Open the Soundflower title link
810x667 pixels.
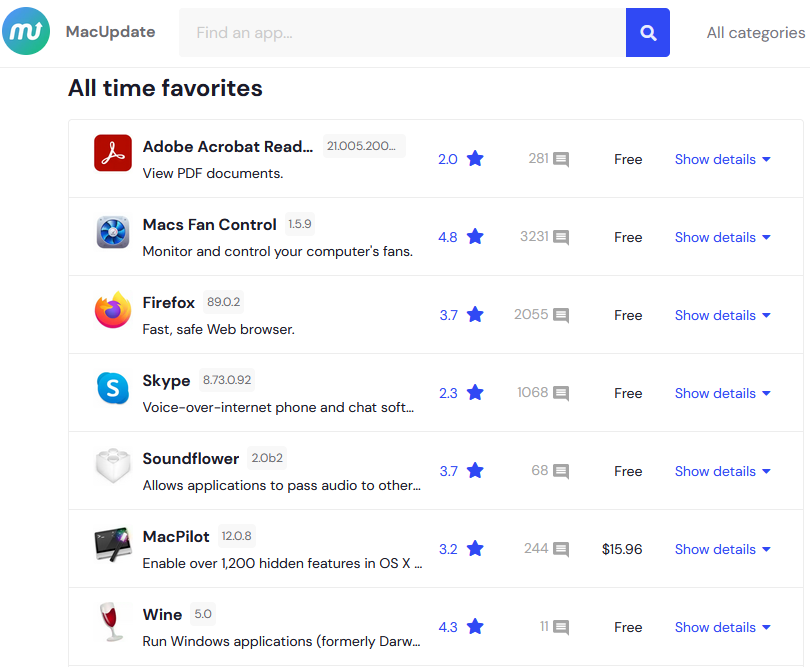coord(191,459)
